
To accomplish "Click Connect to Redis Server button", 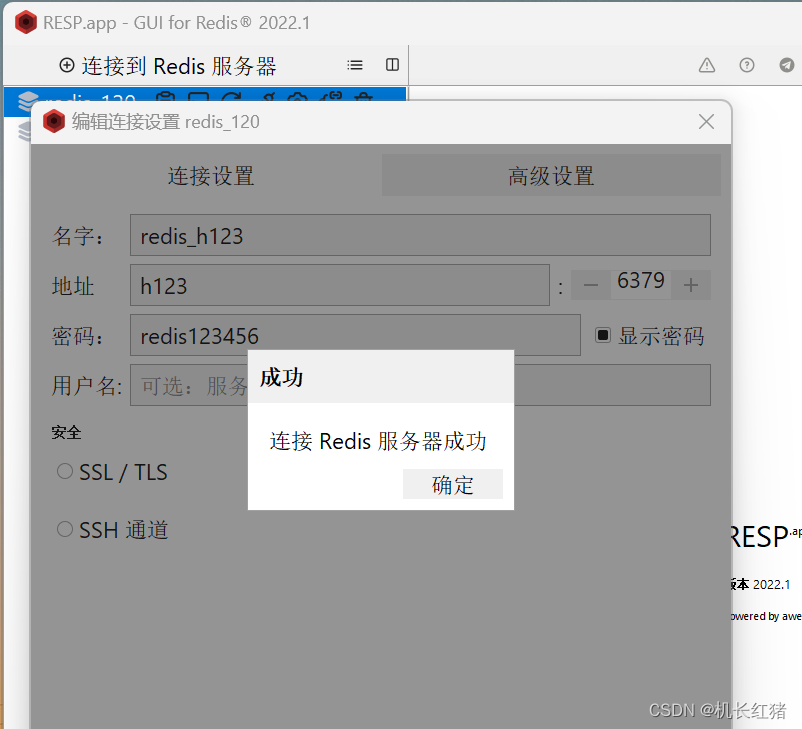I will pos(168,66).
